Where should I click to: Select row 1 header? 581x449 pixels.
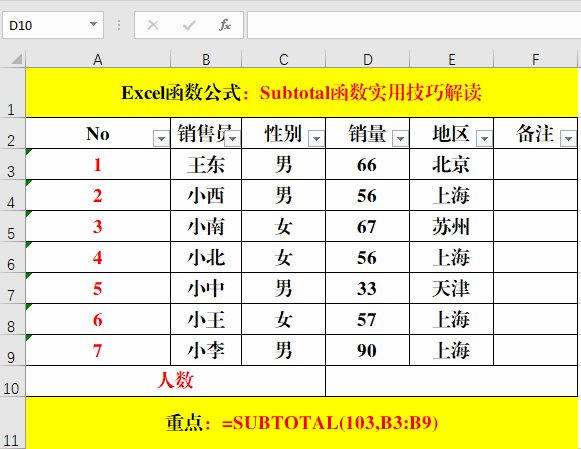tap(12, 93)
